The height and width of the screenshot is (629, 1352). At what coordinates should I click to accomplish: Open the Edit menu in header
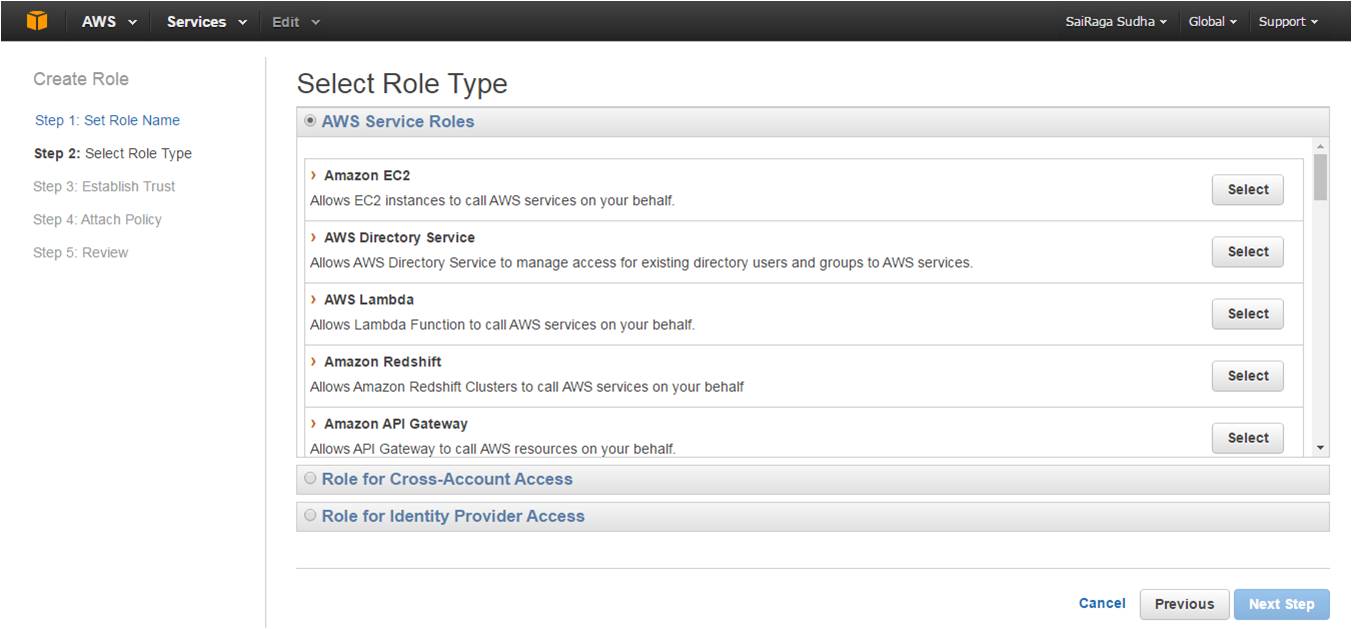coord(296,21)
